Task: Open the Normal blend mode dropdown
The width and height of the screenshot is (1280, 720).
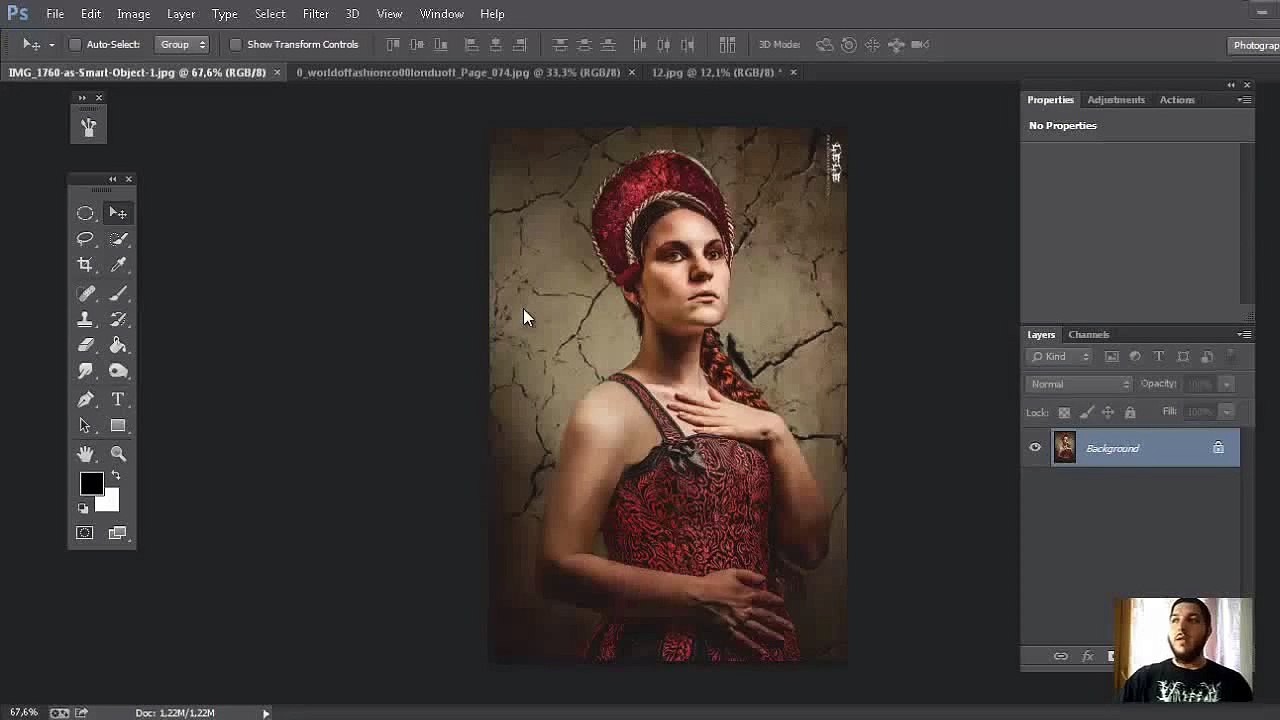Action: pyautogui.click(x=1079, y=384)
